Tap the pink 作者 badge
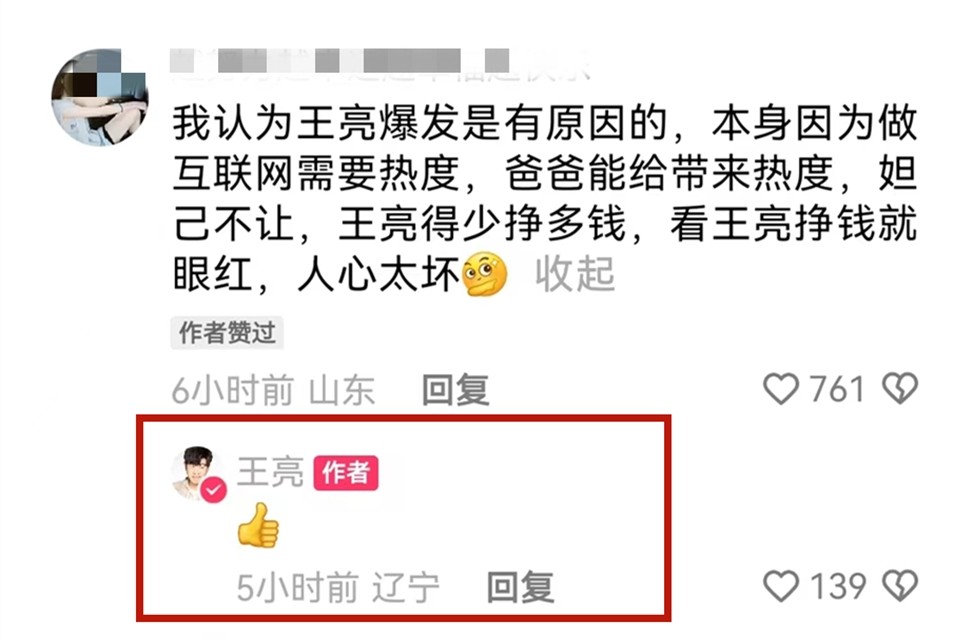Image resolution: width=972 pixels, height=640 pixels. 345,473
